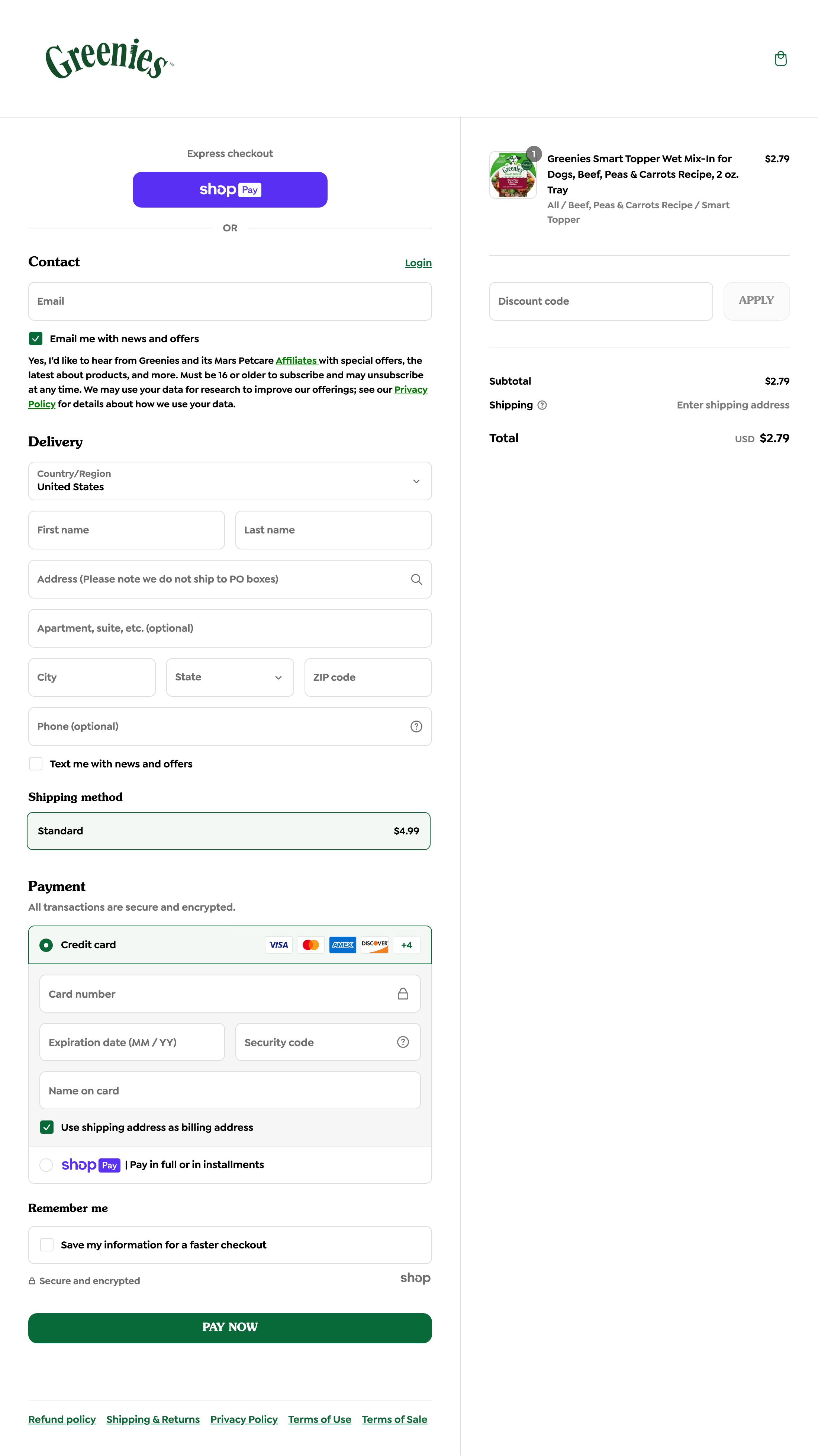Check Save my information for faster checkout

46,1244
